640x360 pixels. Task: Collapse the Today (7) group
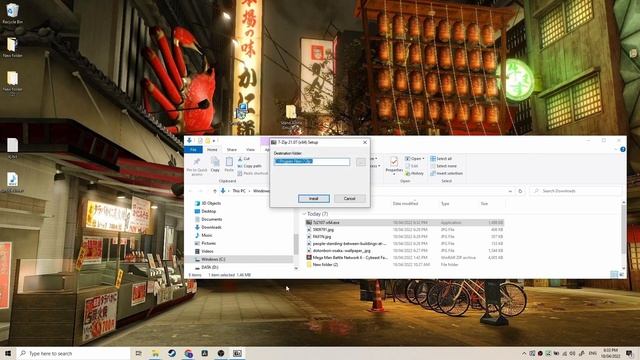(304, 214)
